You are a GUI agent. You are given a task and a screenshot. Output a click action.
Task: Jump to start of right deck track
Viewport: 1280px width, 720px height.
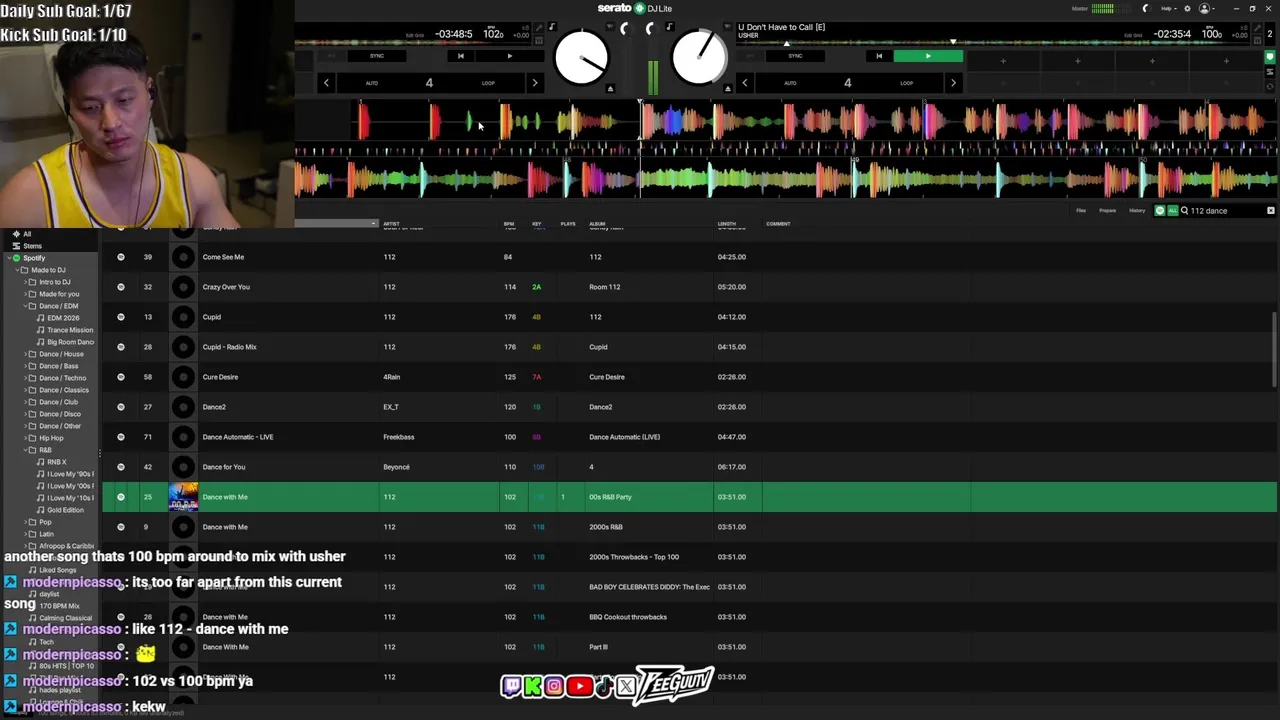[879, 56]
